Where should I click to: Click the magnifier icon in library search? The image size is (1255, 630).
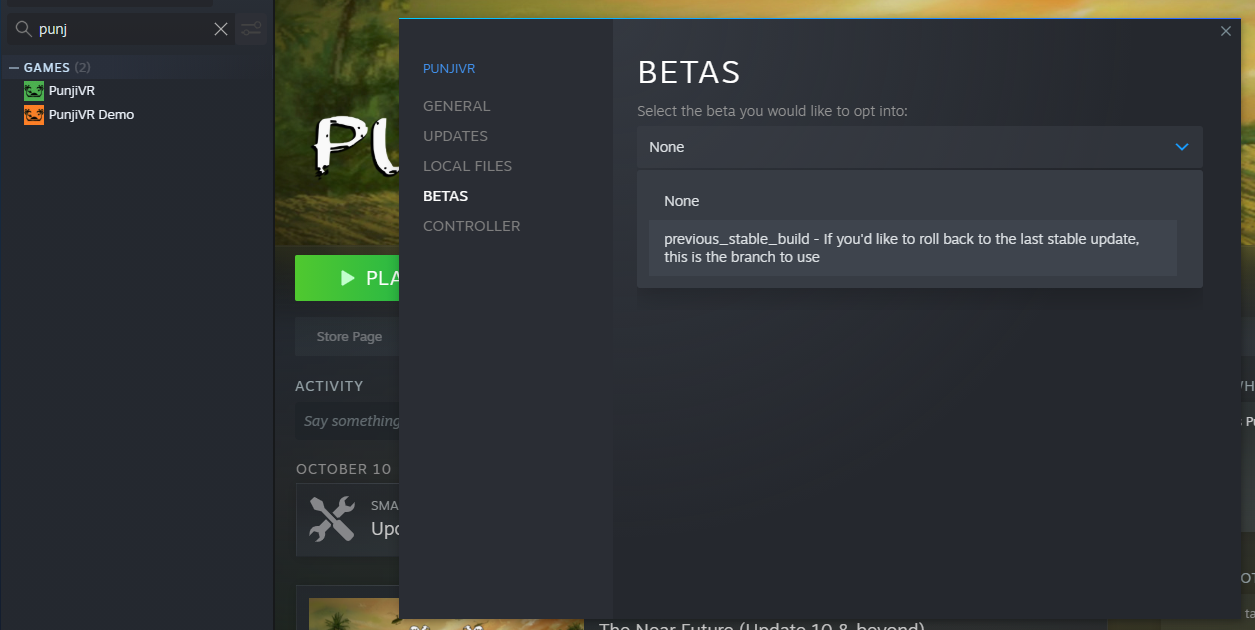point(22,29)
